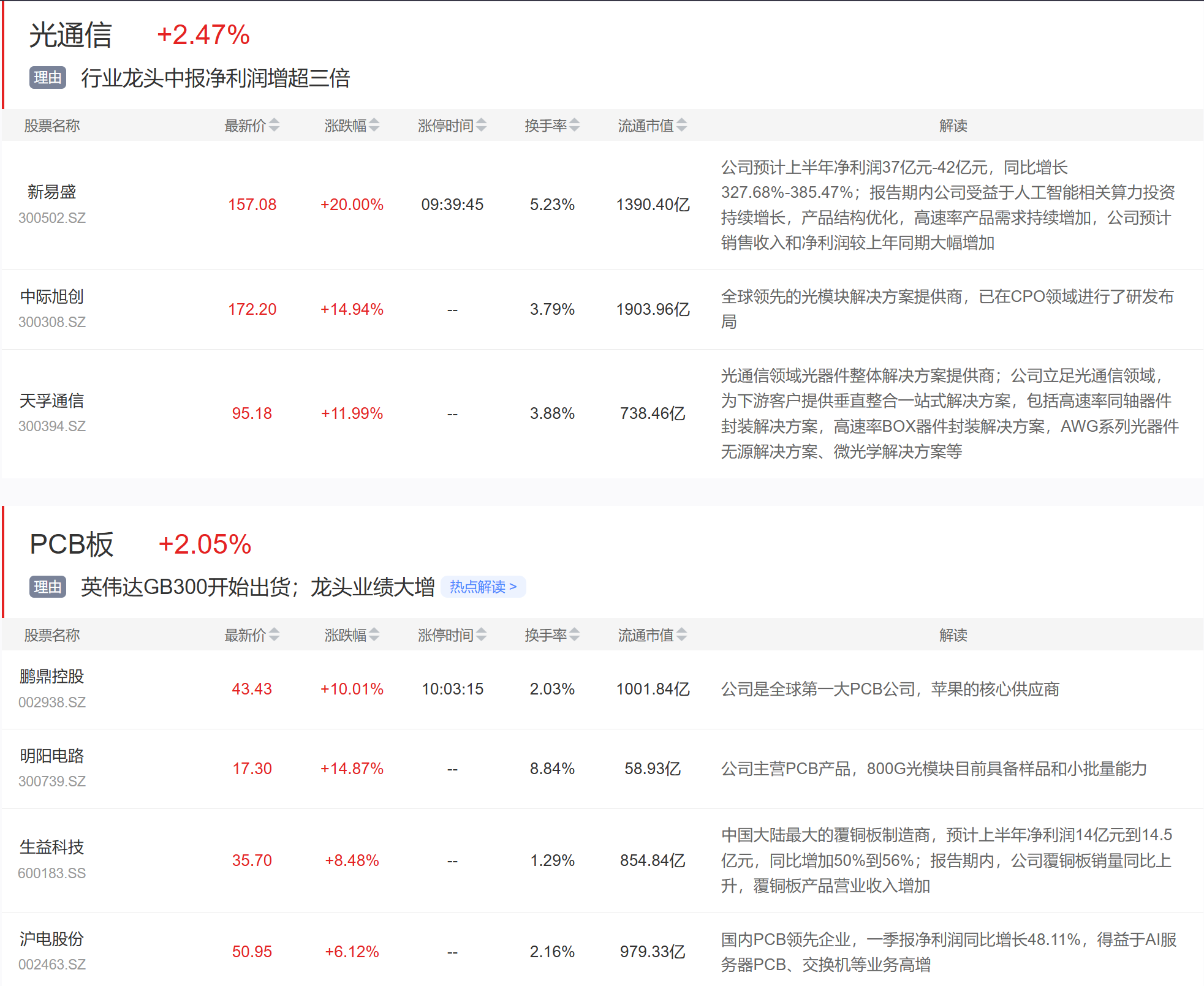This screenshot has width=1204, height=986.
Task: Open stock 天孚通信
Action: (52, 401)
